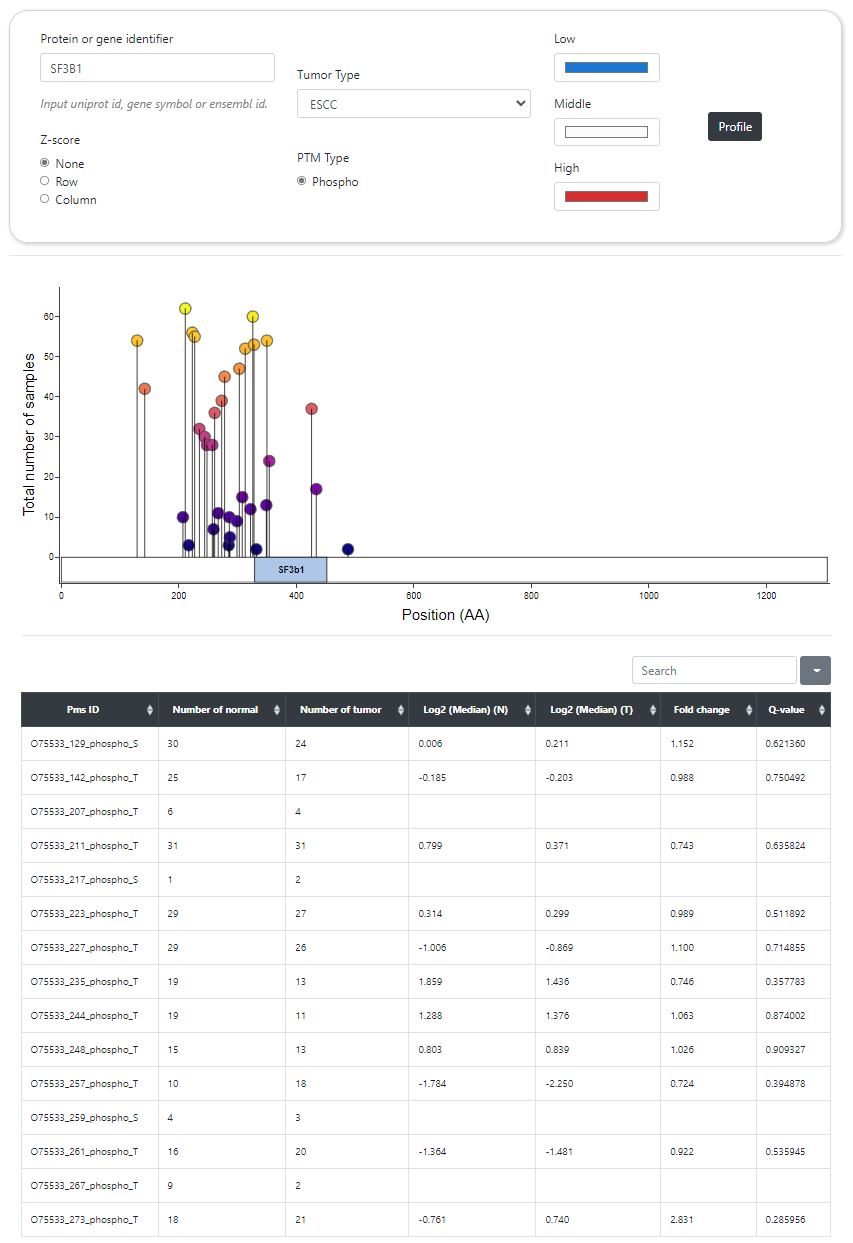Focus the table Search box
This screenshot has width=853, height=1243.
tap(713, 671)
